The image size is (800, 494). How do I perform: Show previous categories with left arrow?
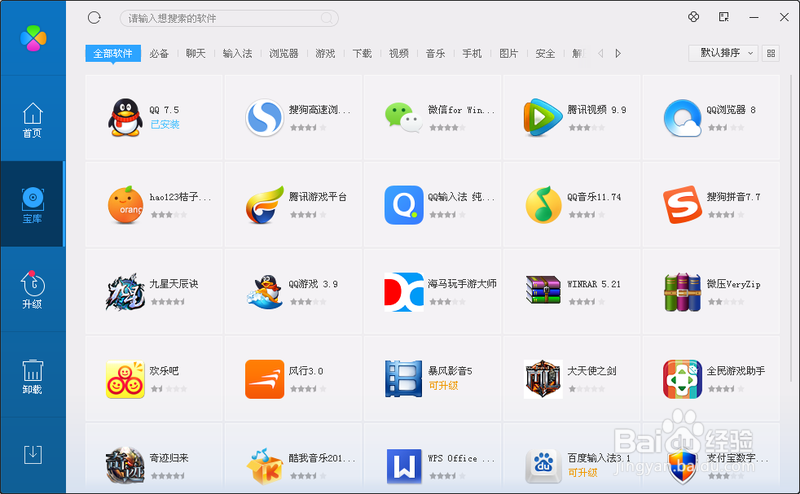(601, 53)
